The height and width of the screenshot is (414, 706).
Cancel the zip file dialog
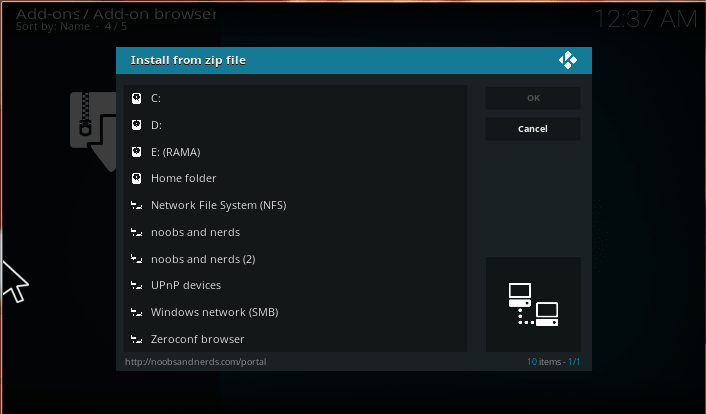(x=533, y=129)
